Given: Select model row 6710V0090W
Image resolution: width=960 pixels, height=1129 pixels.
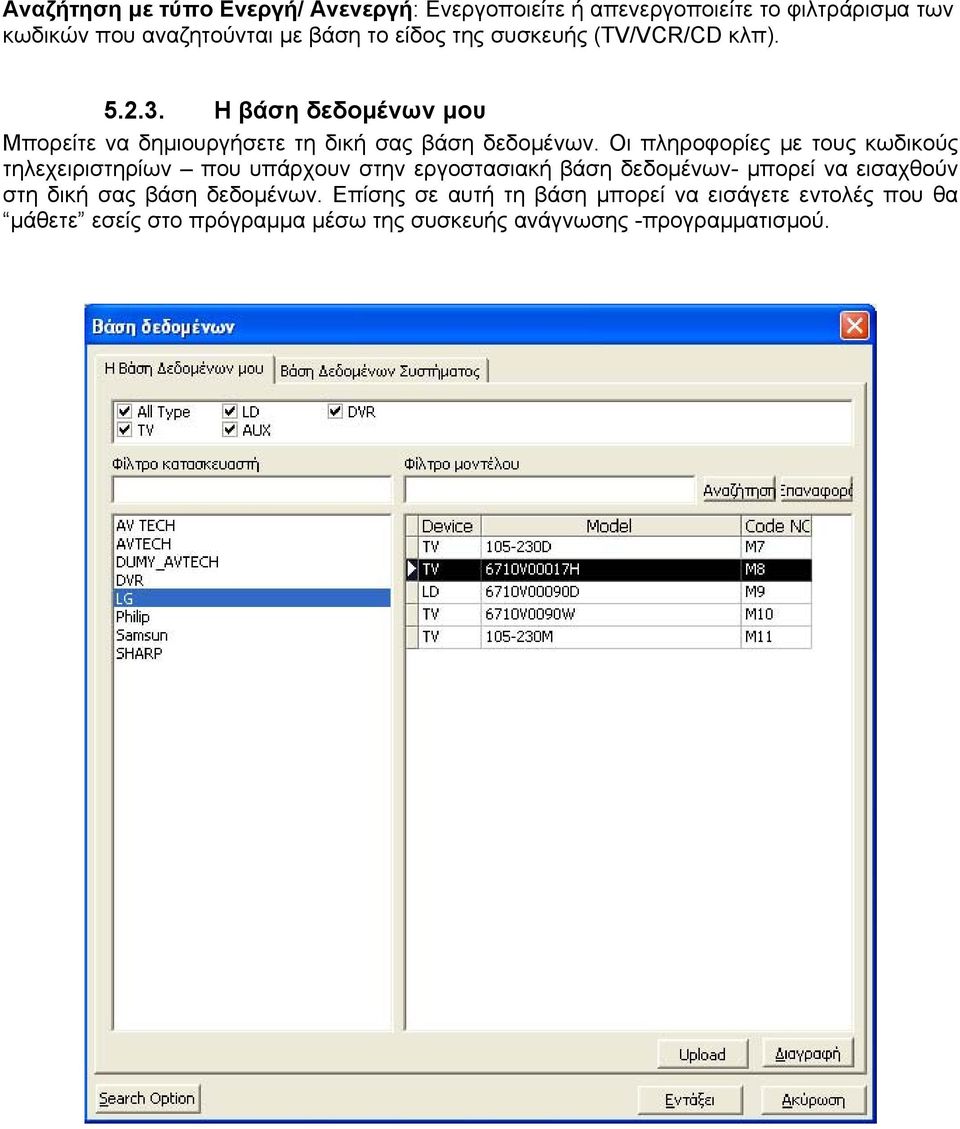Looking at the screenshot, I should click(x=610, y=614).
